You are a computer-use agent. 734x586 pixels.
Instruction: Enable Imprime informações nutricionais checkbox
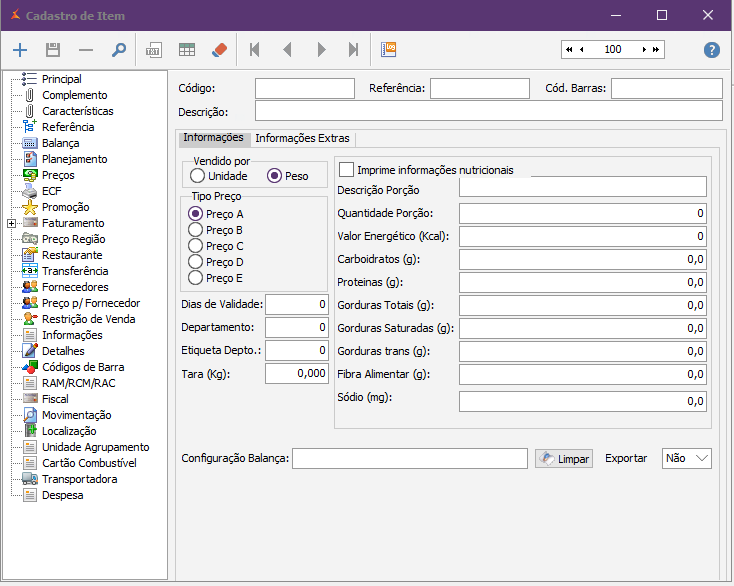(x=347, y=170)
